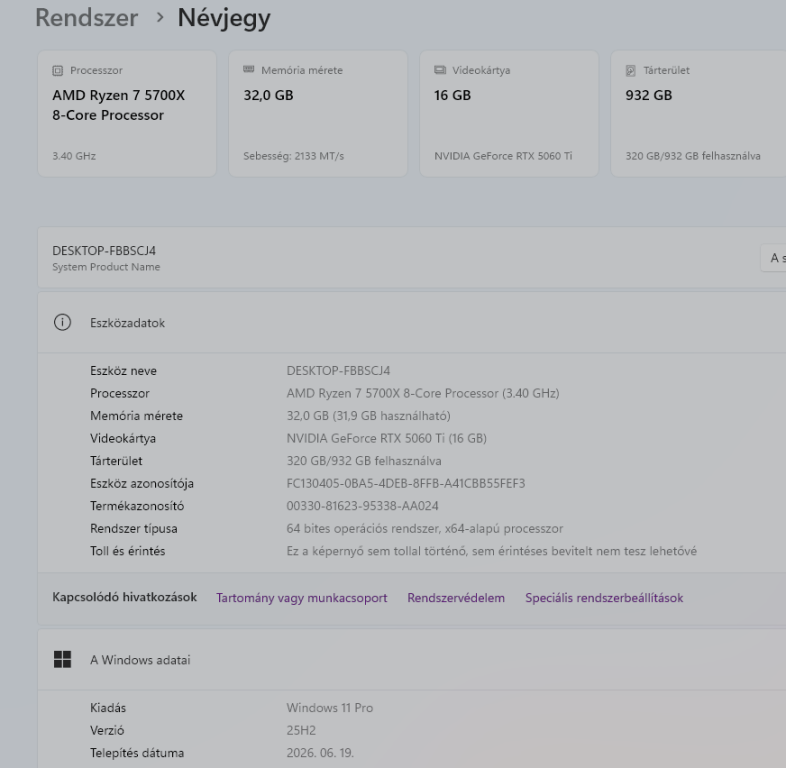Go back to Rendszer breadcrumb
The height and width of the screenshot is (768, 786).
[x=87, y=18]
